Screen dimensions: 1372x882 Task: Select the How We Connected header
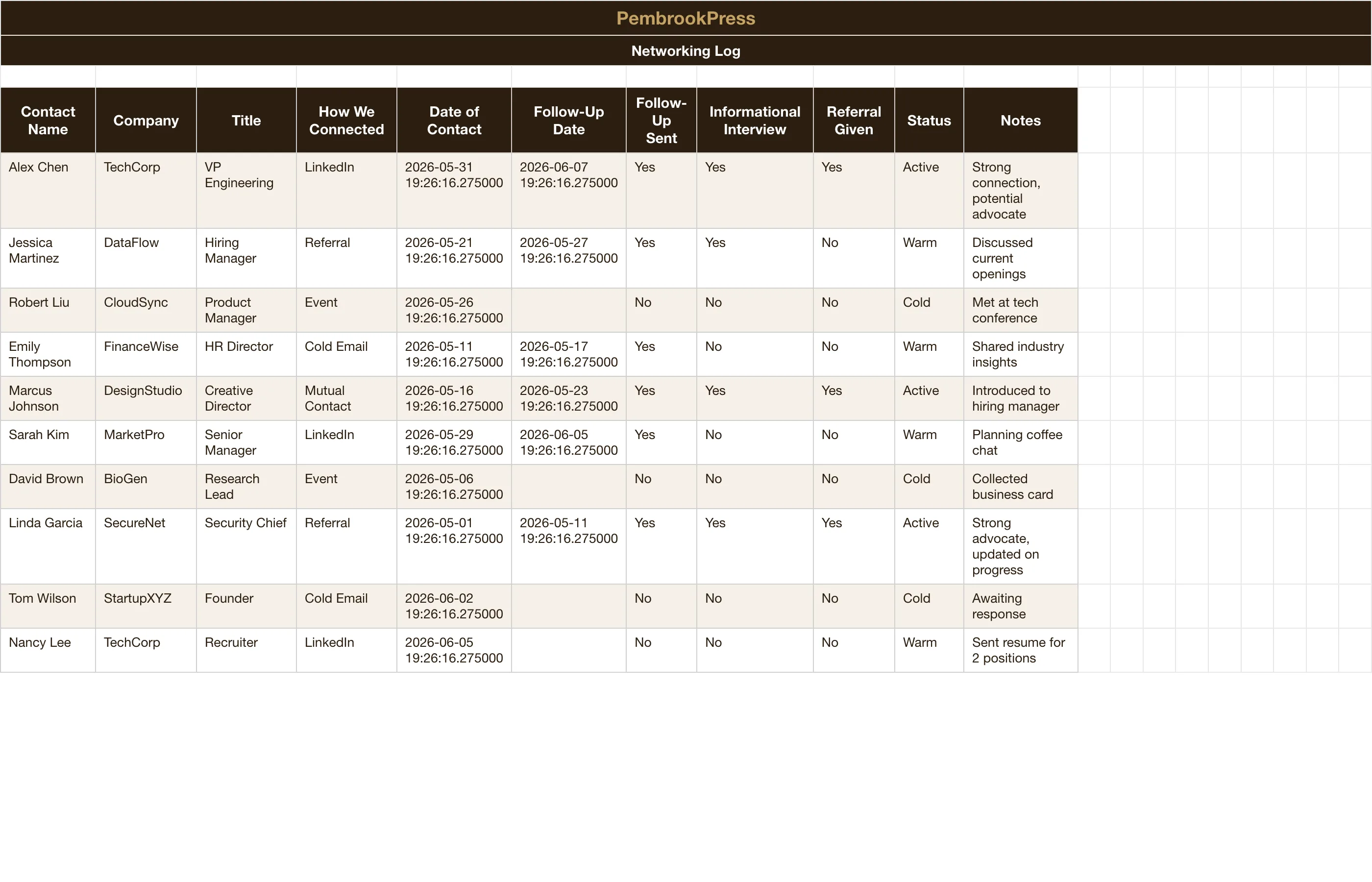(x=346, y=120)
